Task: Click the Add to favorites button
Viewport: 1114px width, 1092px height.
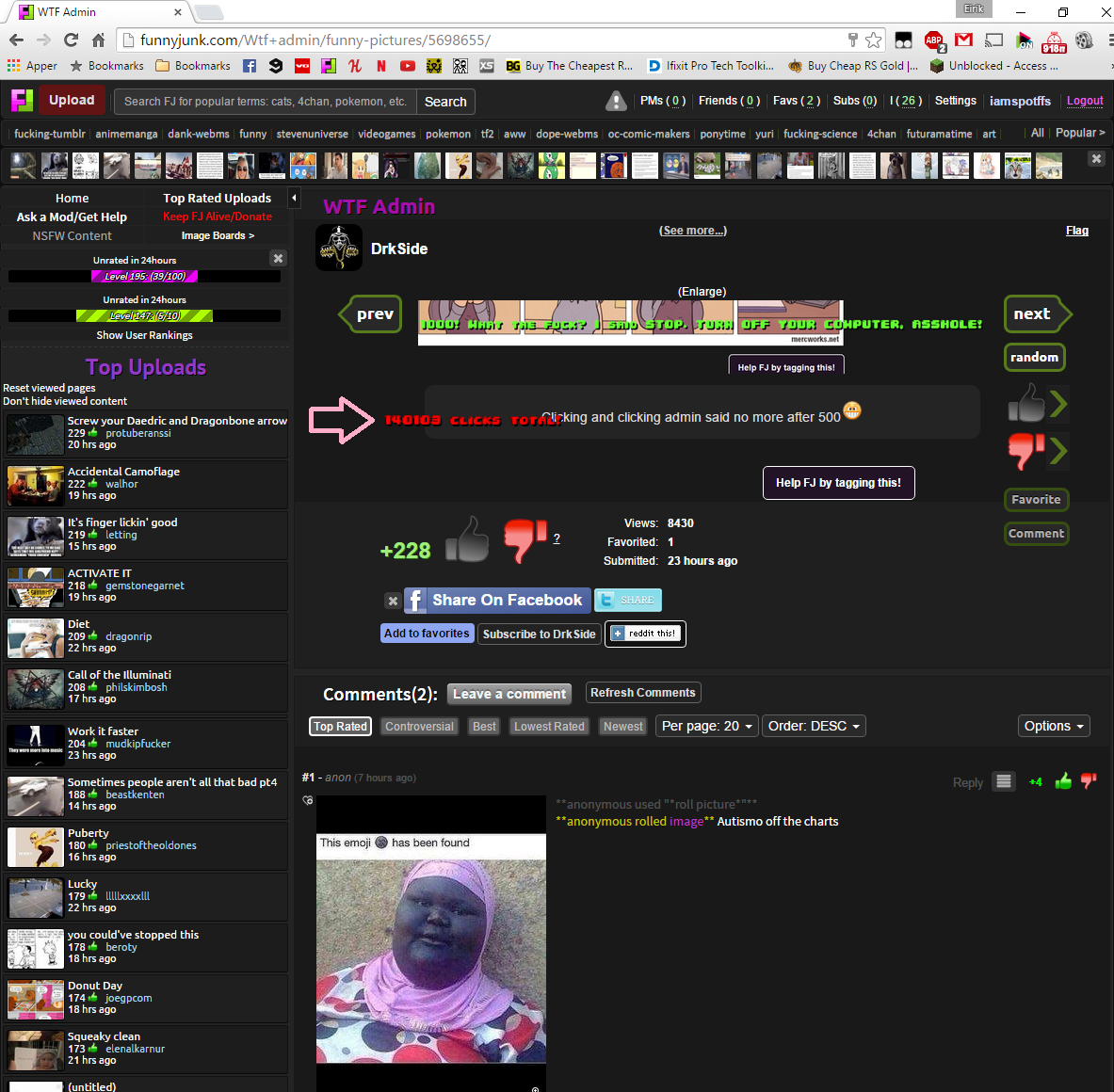Action: point(427,634)
